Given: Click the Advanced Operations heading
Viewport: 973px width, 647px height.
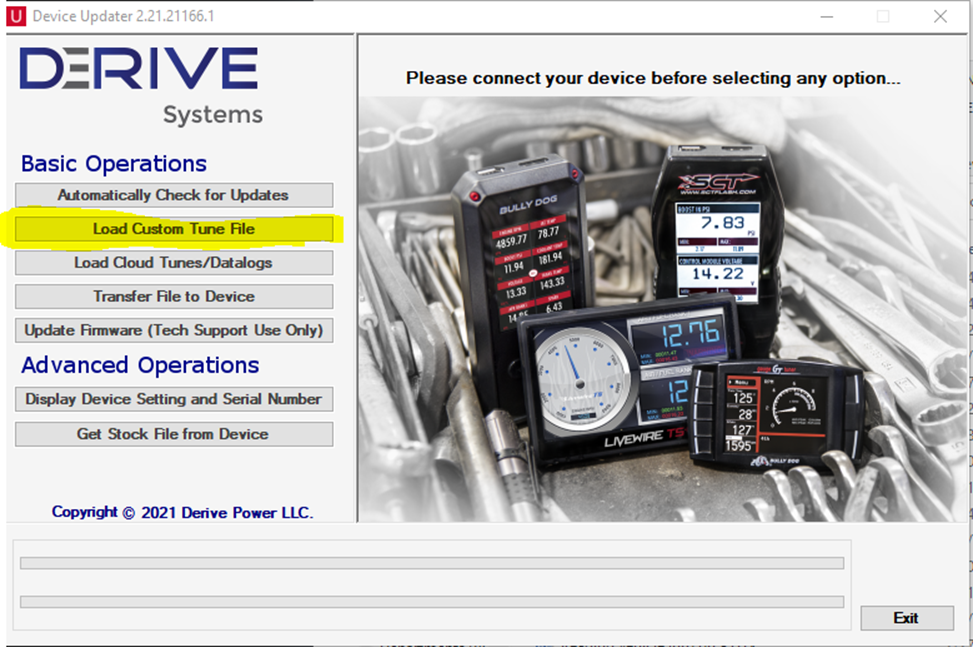Looking at the screenshot, I should coord(140,365).
